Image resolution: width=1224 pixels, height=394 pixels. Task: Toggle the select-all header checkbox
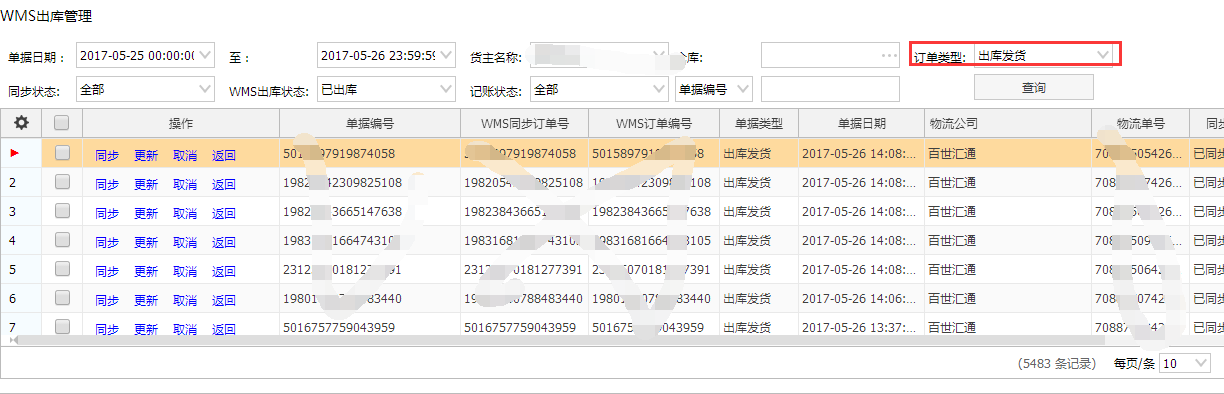point(62,123)
